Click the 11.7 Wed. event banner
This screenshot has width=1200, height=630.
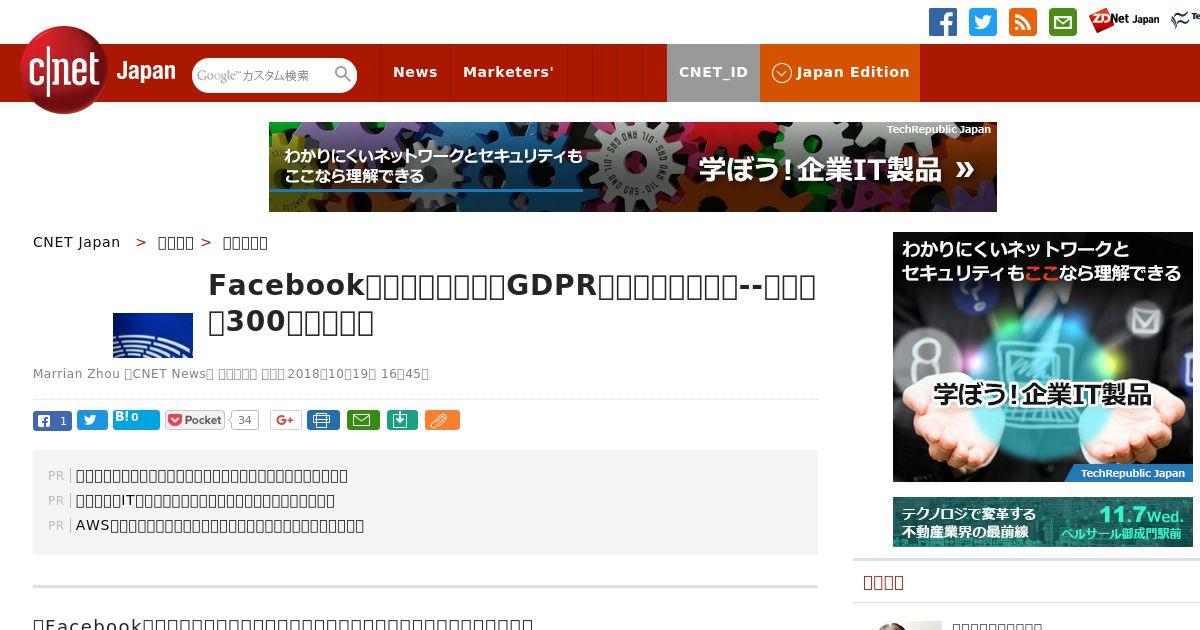[x=1043, y=522]
